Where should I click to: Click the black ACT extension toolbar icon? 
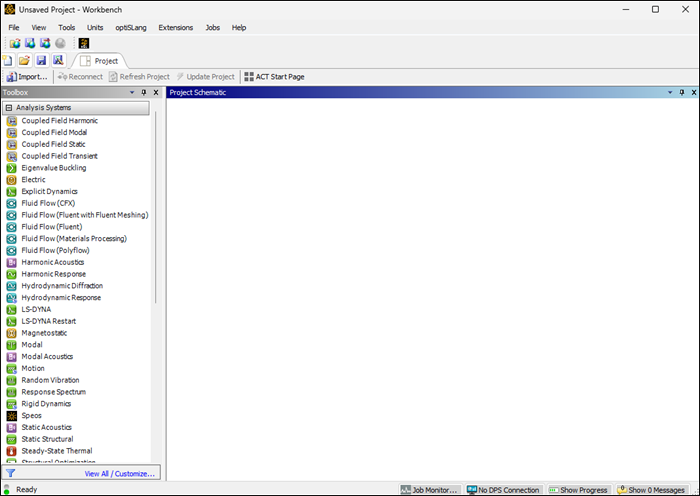83,43
